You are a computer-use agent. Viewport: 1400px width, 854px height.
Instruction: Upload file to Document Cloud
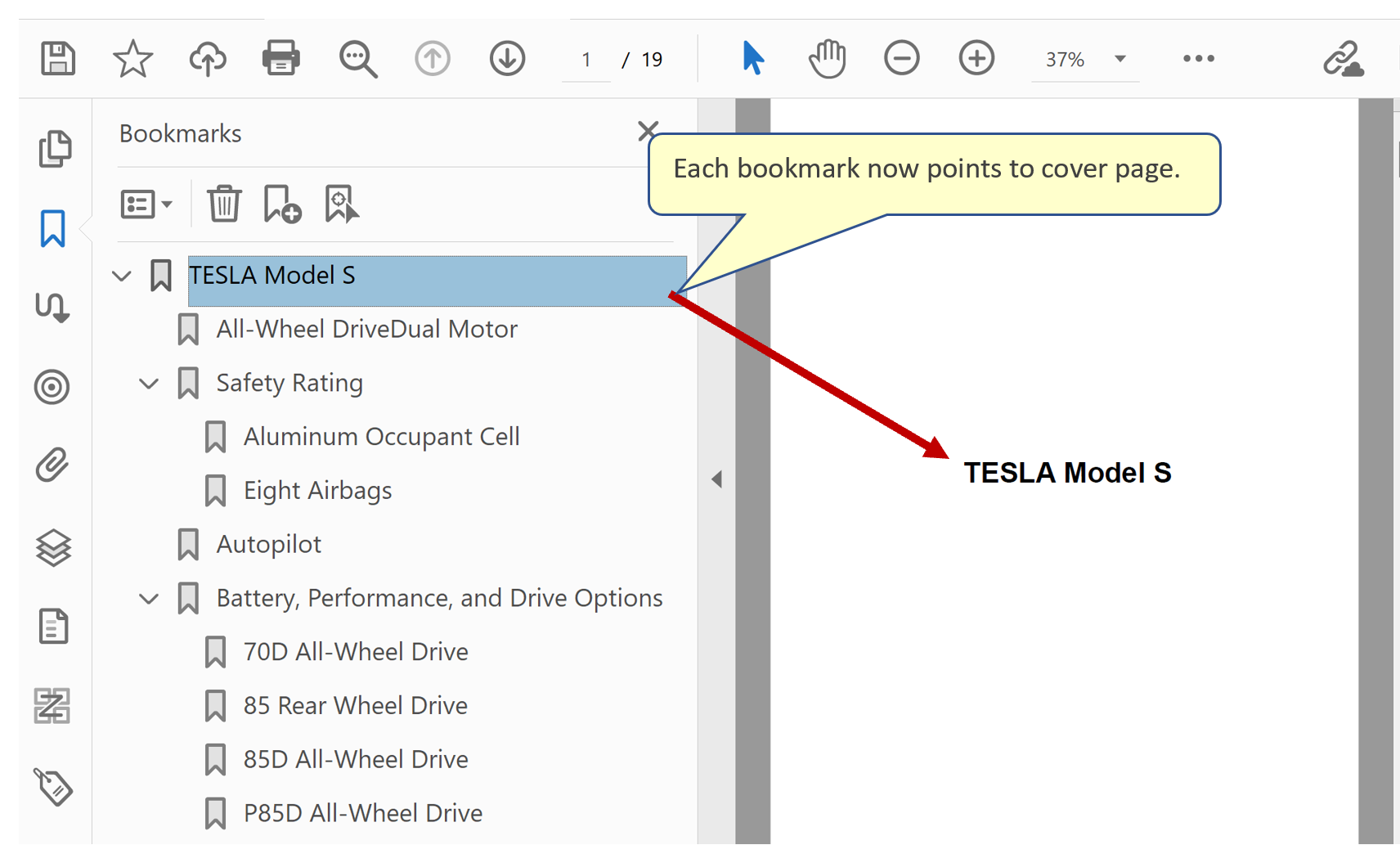coord(208,59)
